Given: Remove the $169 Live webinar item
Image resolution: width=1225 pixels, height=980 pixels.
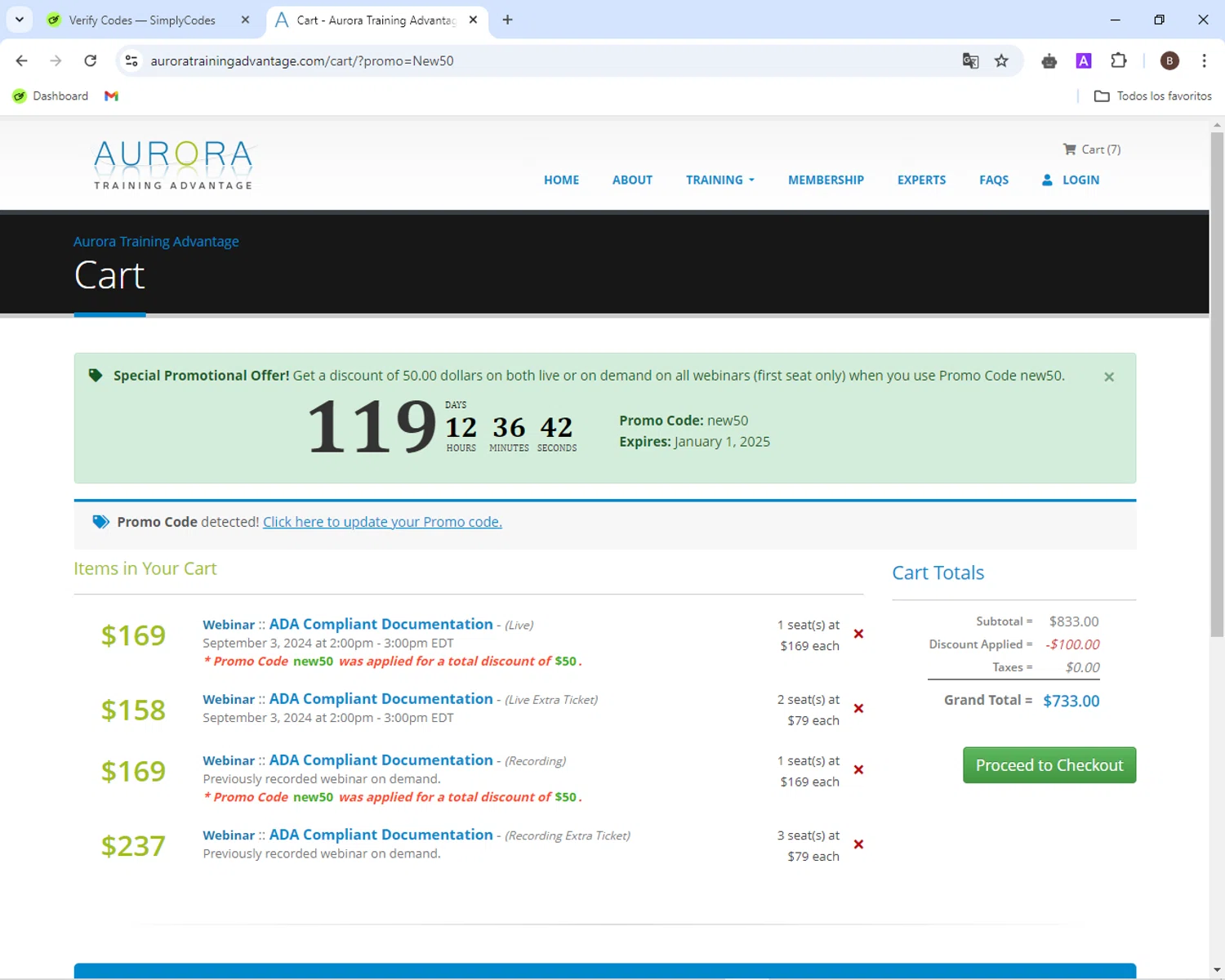Looking at the screenshot, I should pos(858,634).
